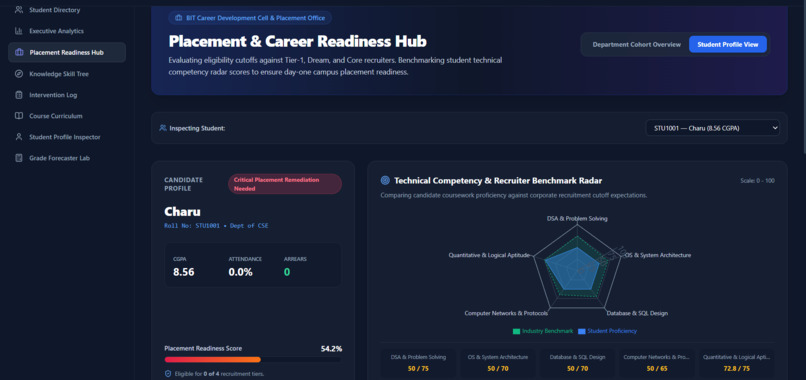Click the radar icon beside Technical Competency title
The width and height of the screenshot is (806, 380).
pos(385,180)
